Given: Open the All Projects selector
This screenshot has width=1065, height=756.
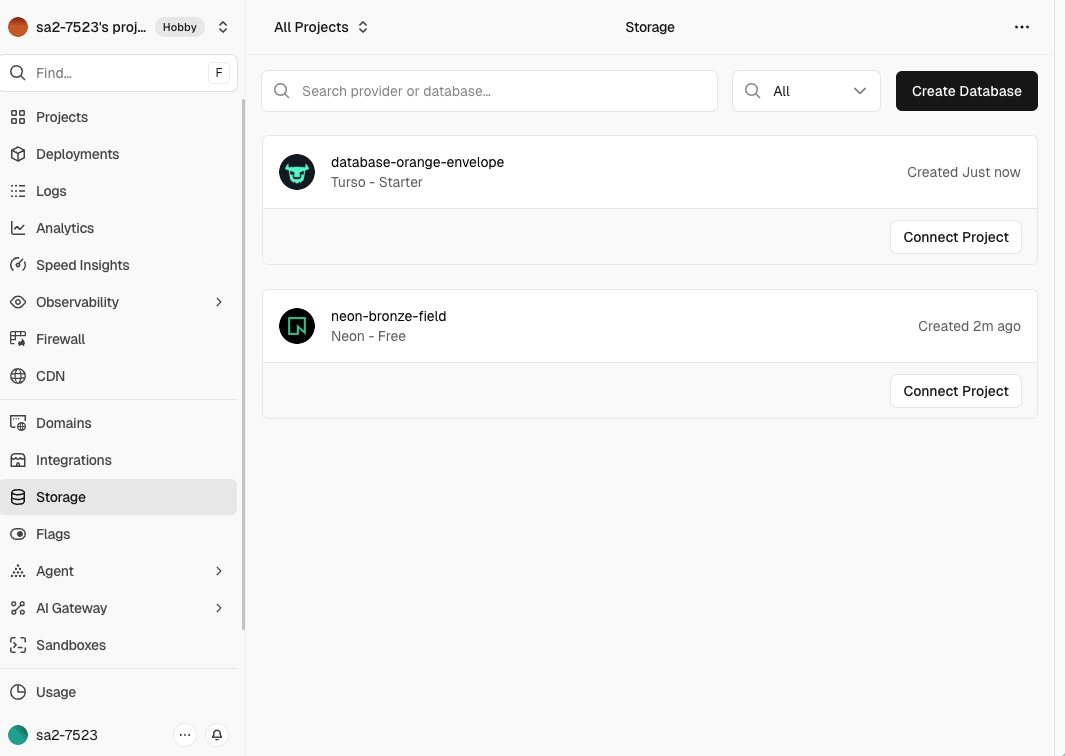Looking at the screenshot, I should click(321, 27).
